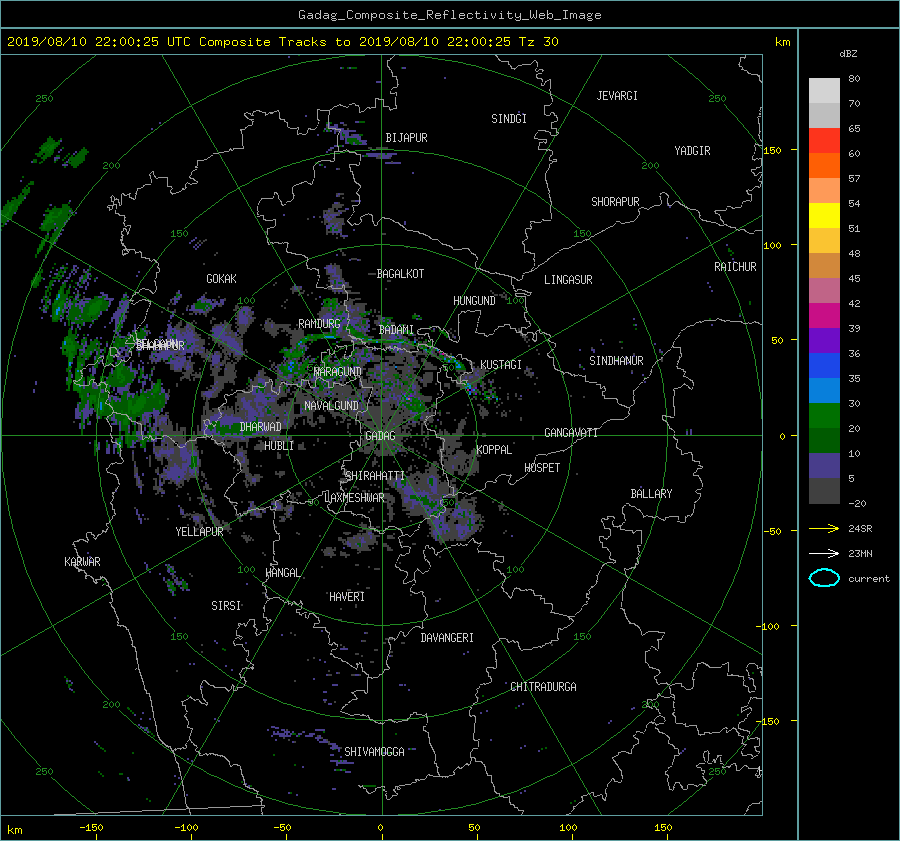Choose the light blue 30-35 dBZ swatch
Screen dimensions: 900x841
pyautogui.click(x=824, y=390)
